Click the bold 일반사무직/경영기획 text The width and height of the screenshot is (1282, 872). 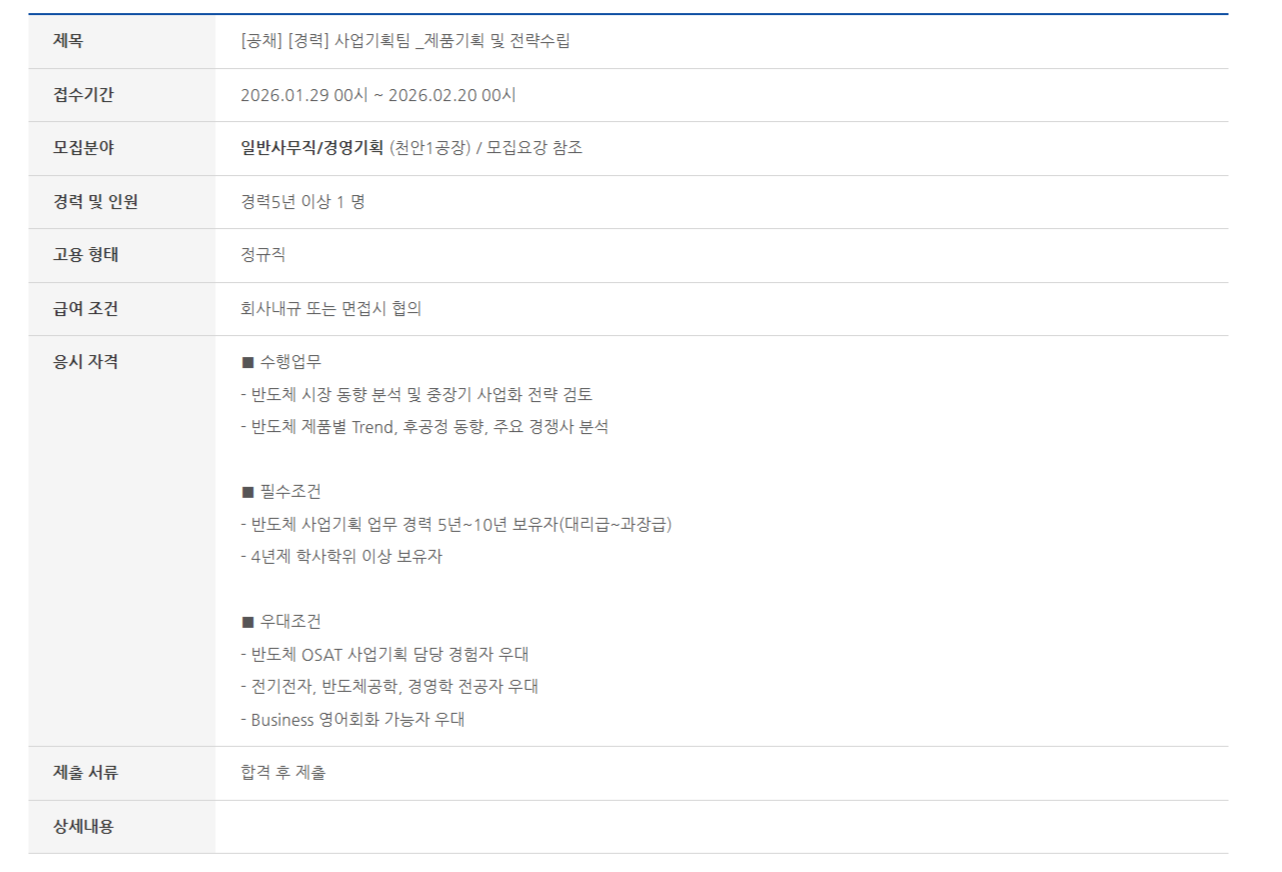[x=312, y=148]
